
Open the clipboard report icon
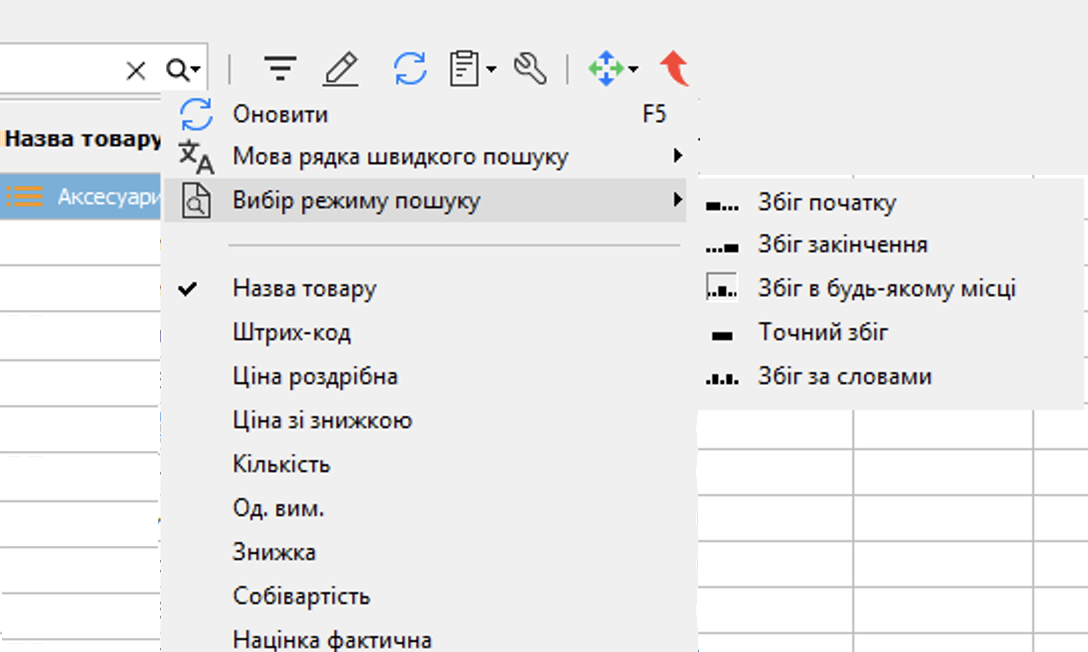[x=466, y=68]
